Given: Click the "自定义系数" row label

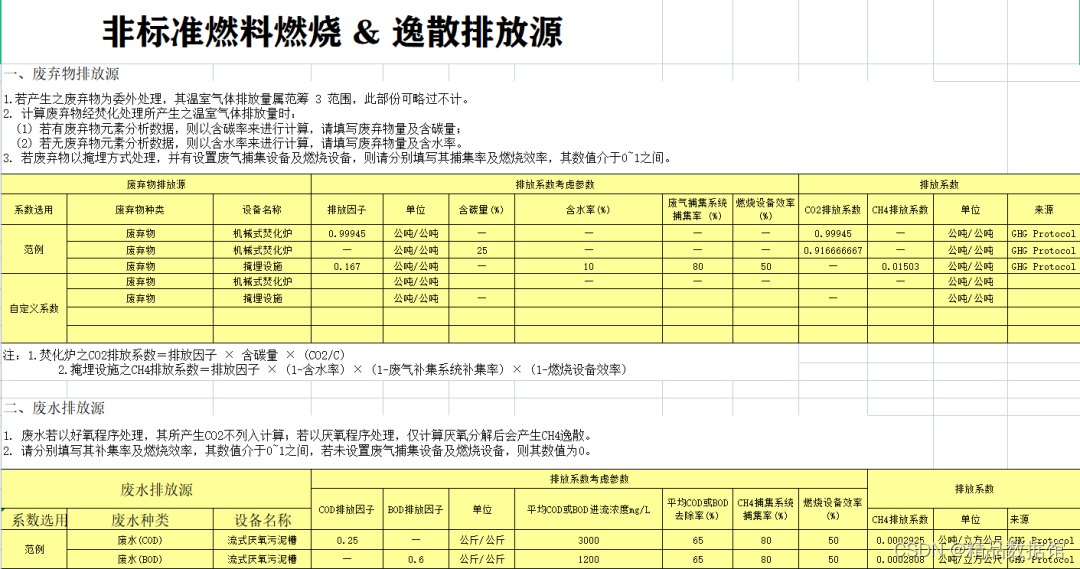Looking at the screenshot, I should click(x=34, y=309).
